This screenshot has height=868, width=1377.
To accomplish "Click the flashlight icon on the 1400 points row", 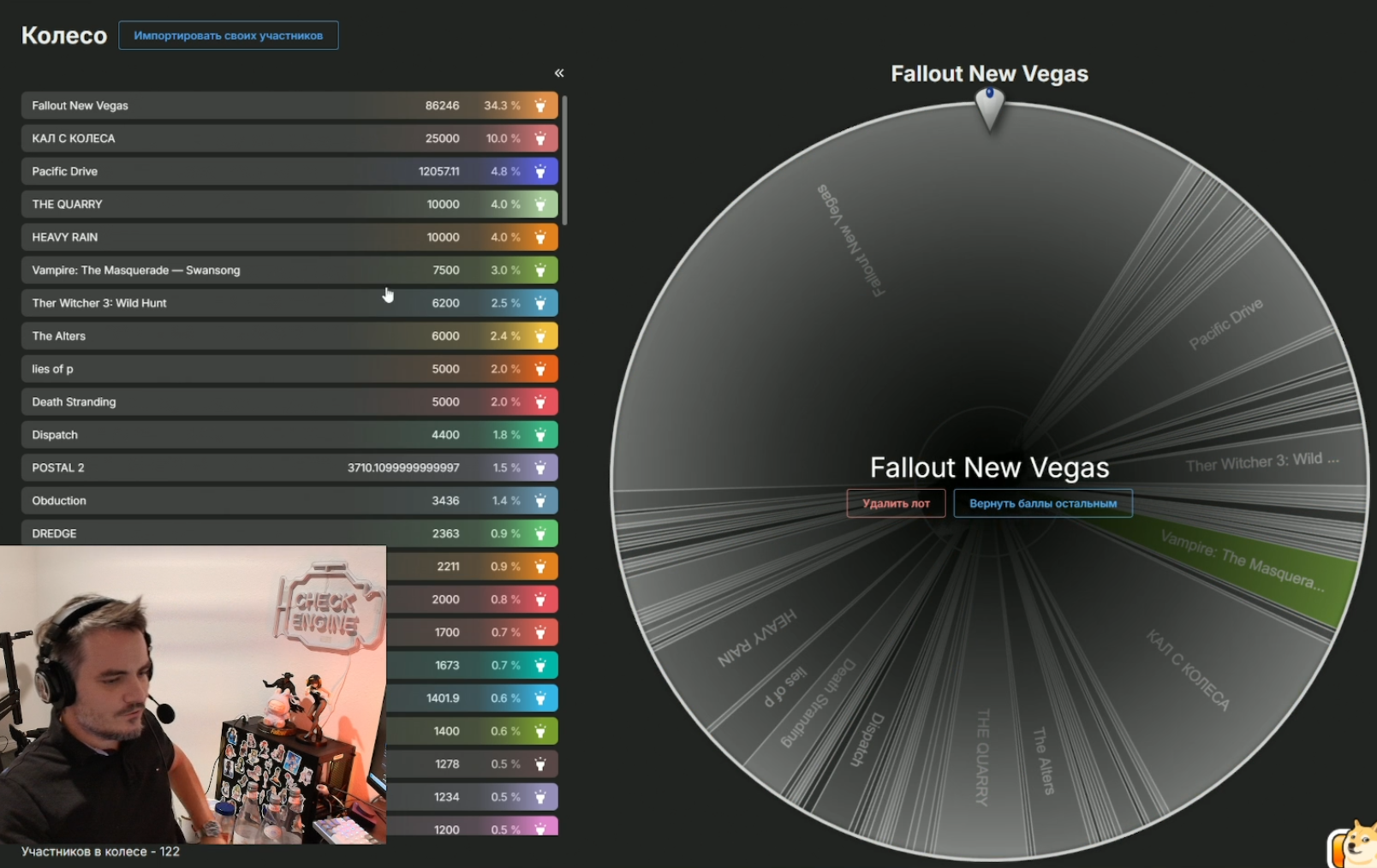I will pyautogui.click(x=540, y=732).
